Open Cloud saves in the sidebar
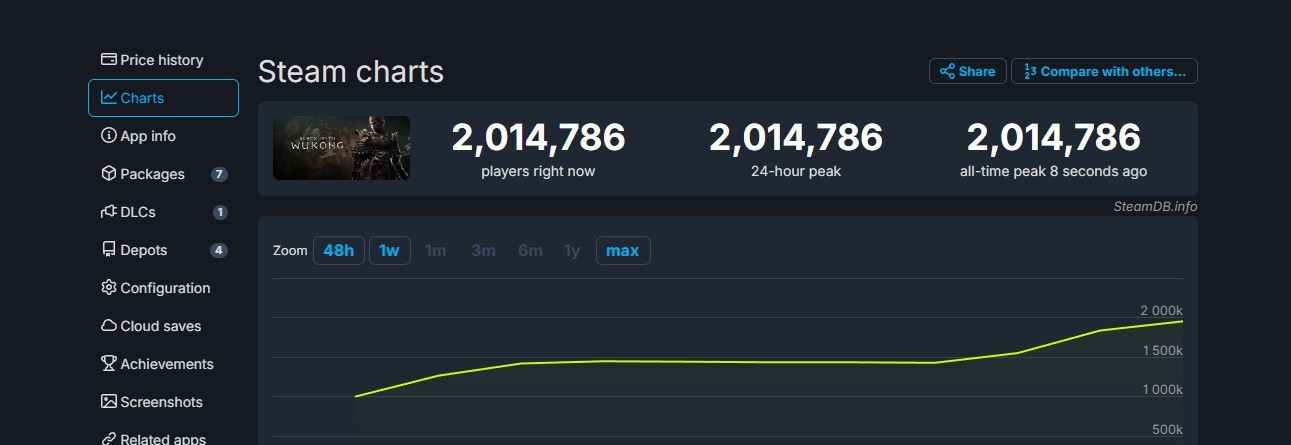This screenshot has height=445, width=1291. coord(163,326)
